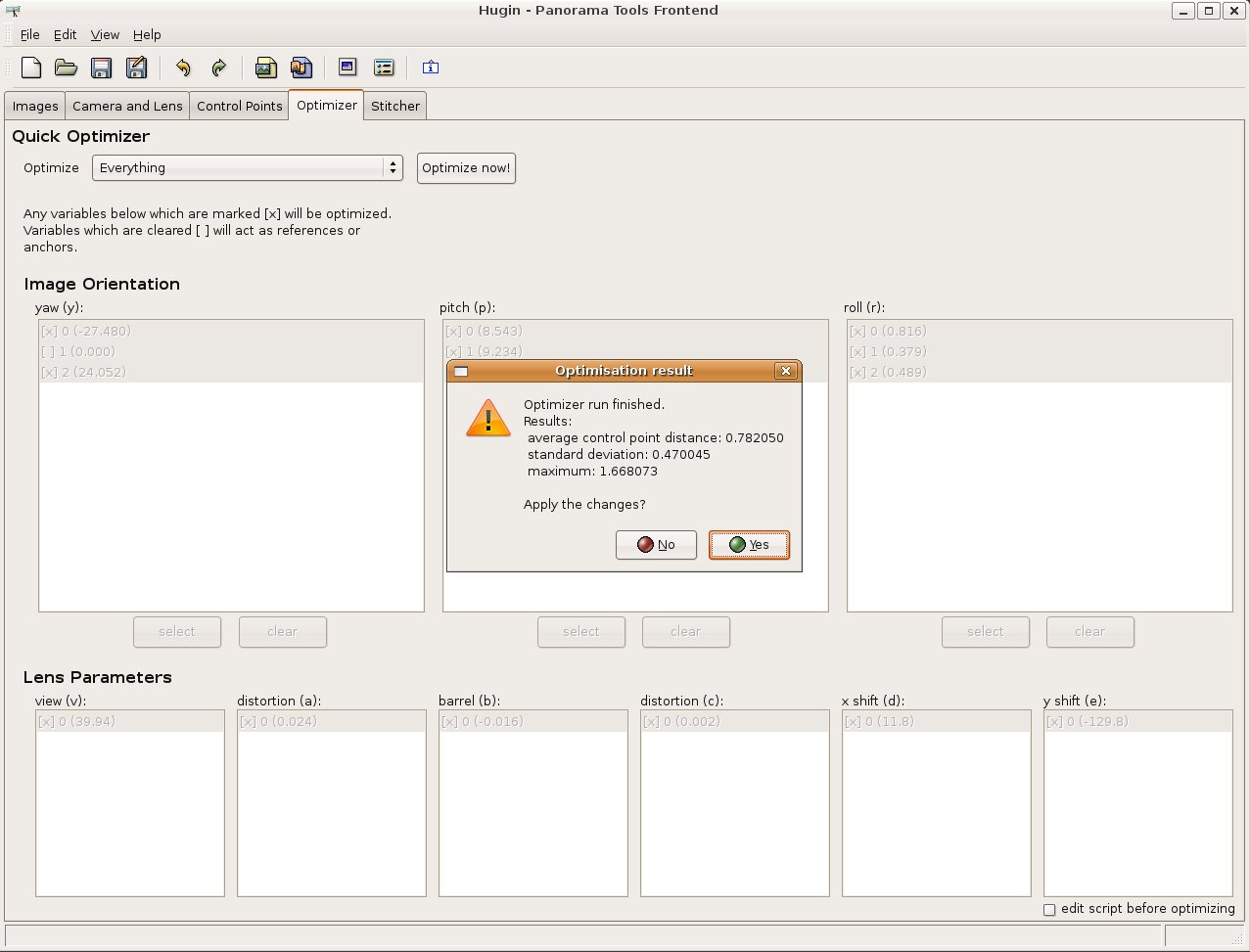1250x952 pixels.
Task: Select pitch entry 1 (9.234)
Action: click(635, 351)
